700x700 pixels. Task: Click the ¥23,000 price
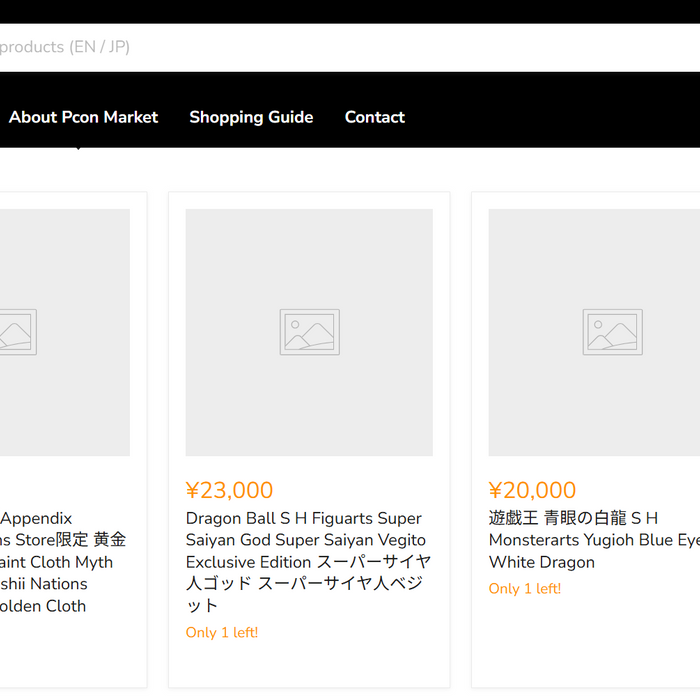tap(229, 490)
